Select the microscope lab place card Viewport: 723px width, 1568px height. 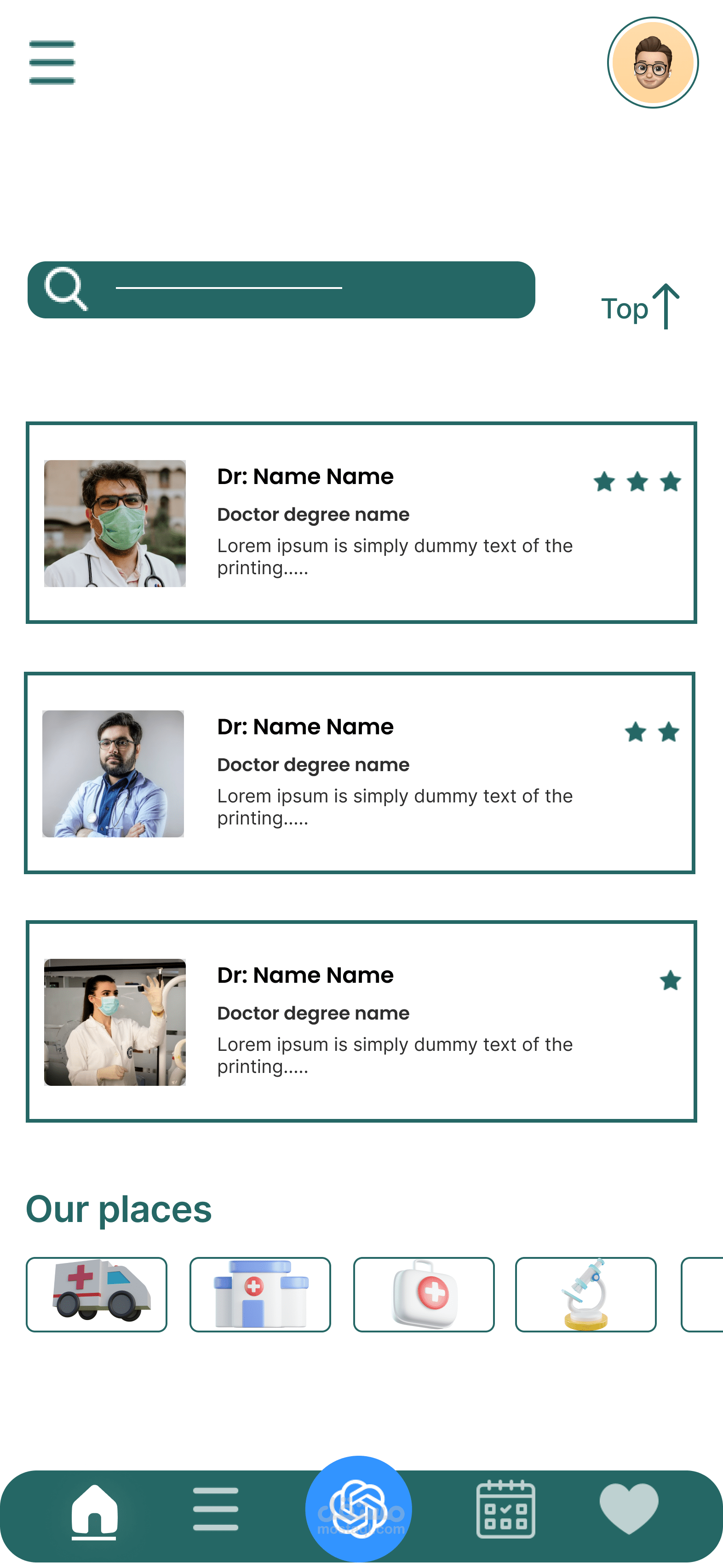pos(585,1294)
